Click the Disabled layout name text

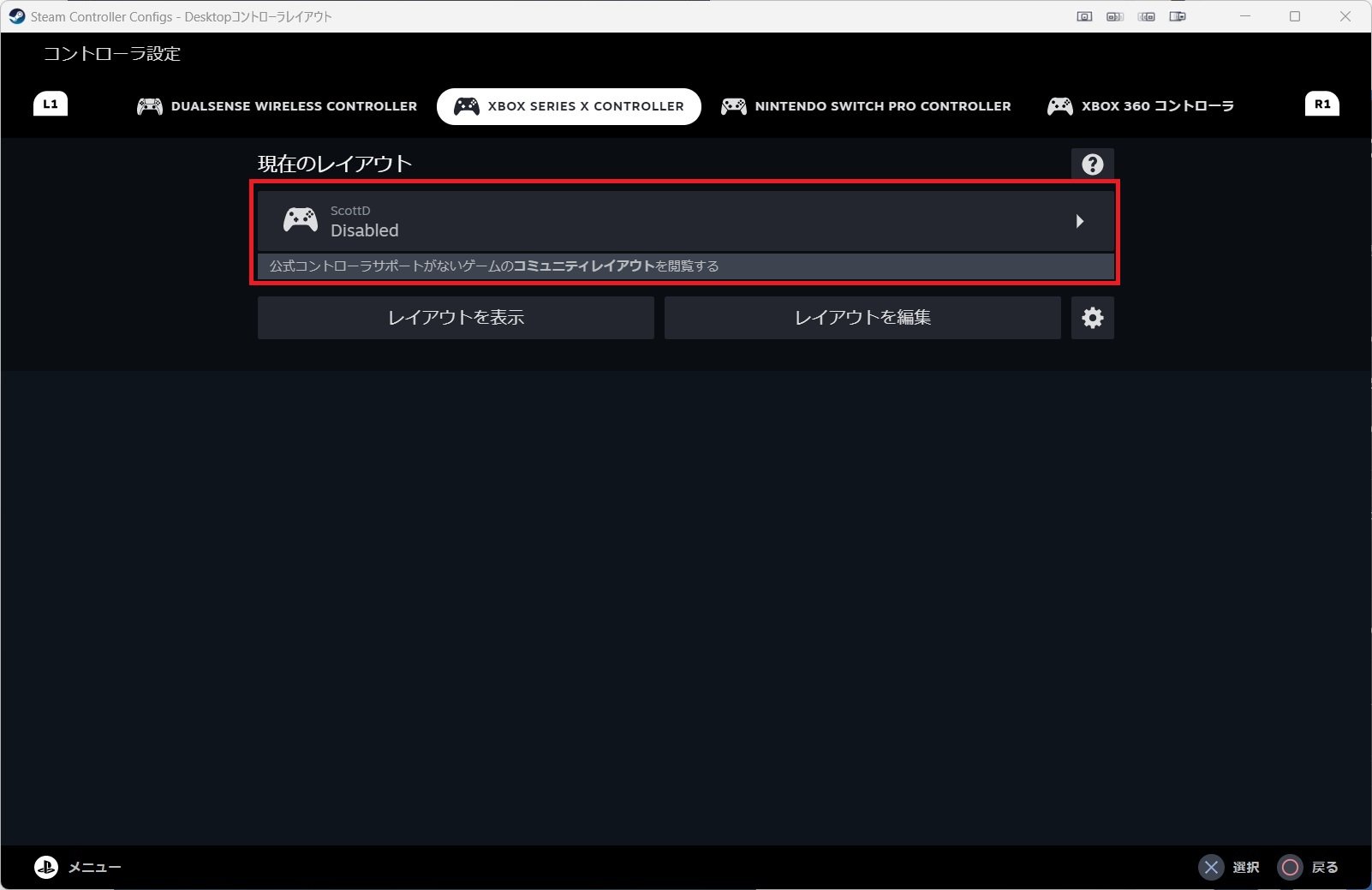(365, 230)
